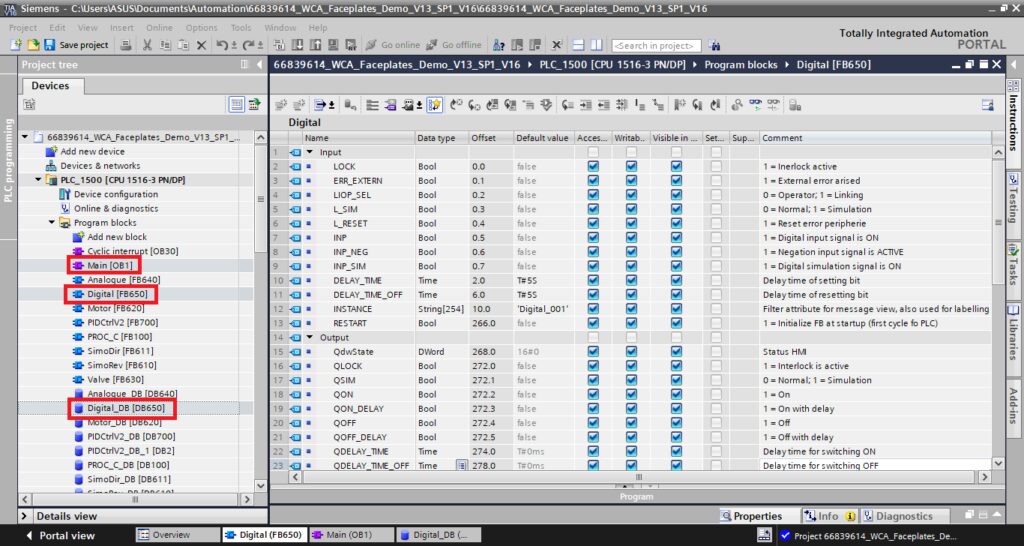
Task: Click the highlighted star favorites icon in block toolbar
Action: click(x=434, y=104)
